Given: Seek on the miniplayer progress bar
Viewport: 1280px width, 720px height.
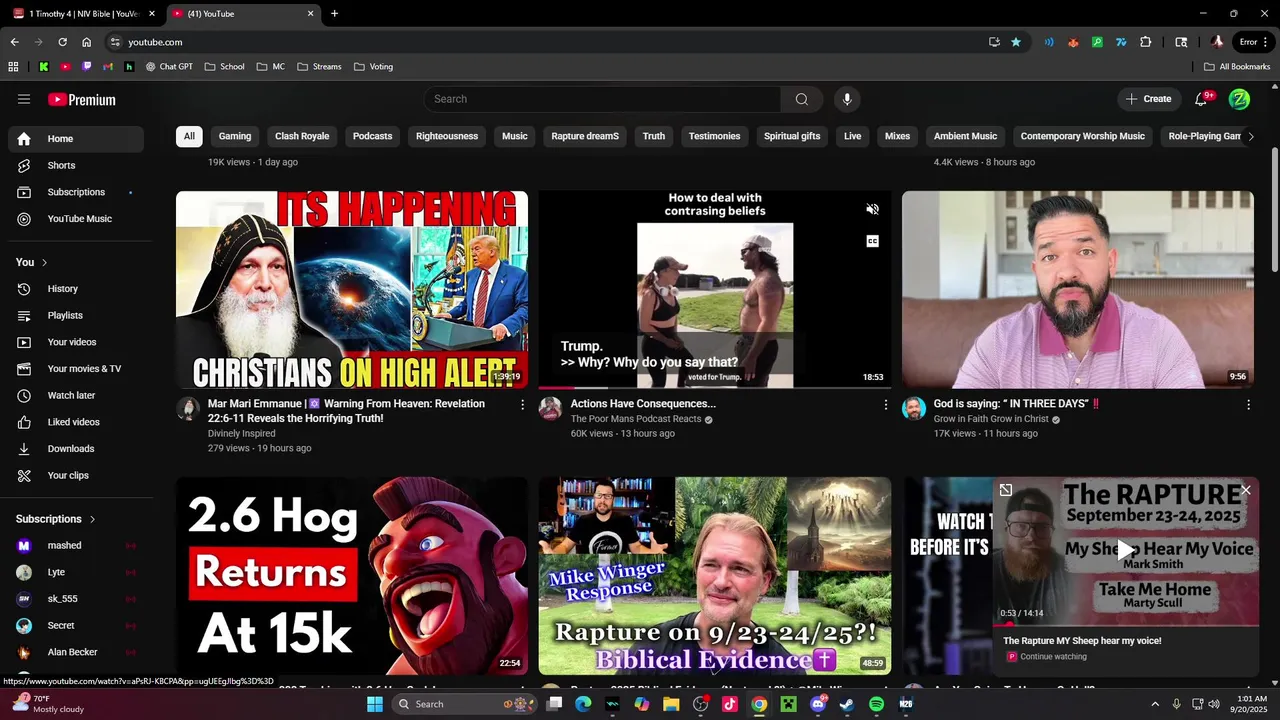Looking at the screenshot, I should point(1126,625).
